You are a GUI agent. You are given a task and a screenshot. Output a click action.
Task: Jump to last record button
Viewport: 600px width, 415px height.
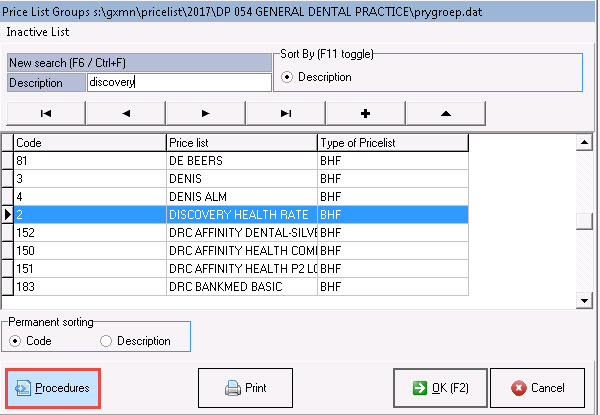pos(286,113)
